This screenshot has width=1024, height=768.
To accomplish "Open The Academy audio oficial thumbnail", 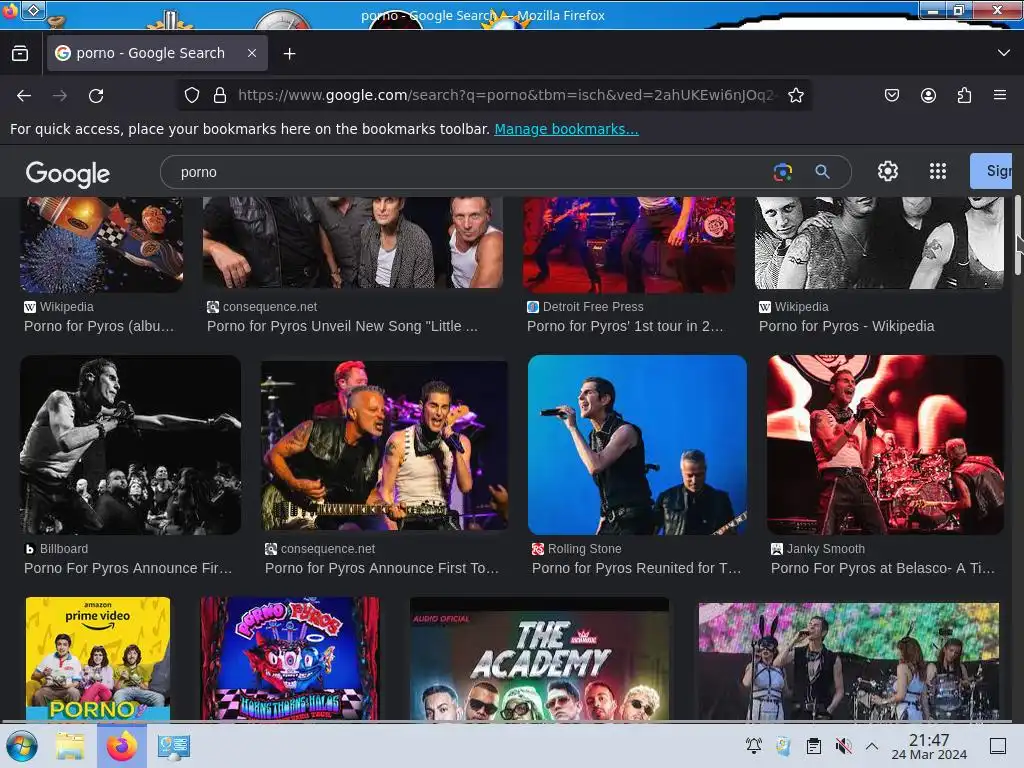I will pyautogui.click(x=539, y=658).
